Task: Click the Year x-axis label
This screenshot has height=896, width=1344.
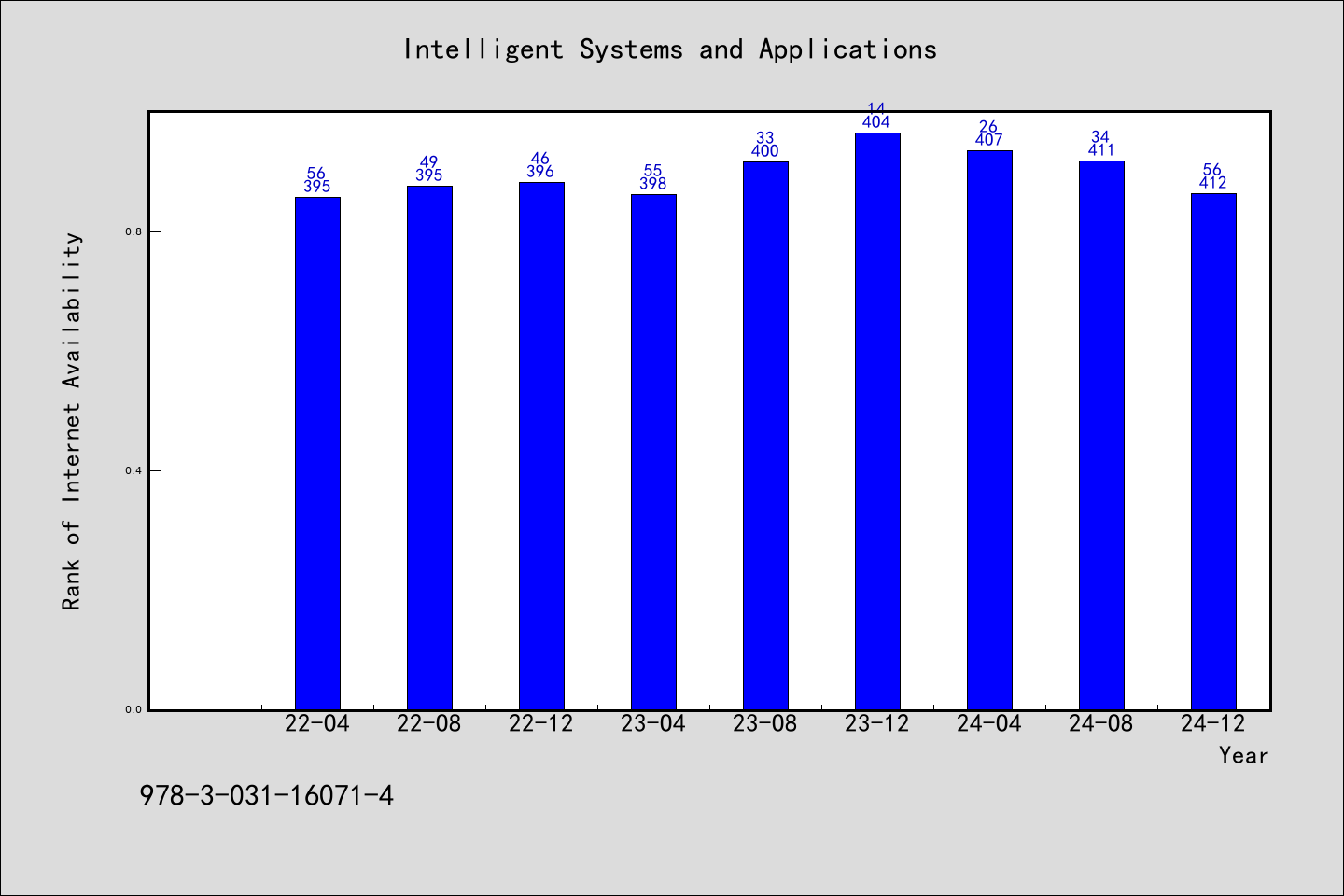Action: 1243,756
